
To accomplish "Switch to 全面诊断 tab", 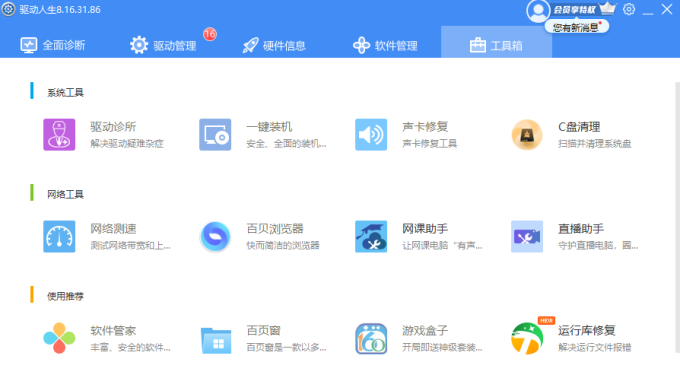I will coord(53,45).
